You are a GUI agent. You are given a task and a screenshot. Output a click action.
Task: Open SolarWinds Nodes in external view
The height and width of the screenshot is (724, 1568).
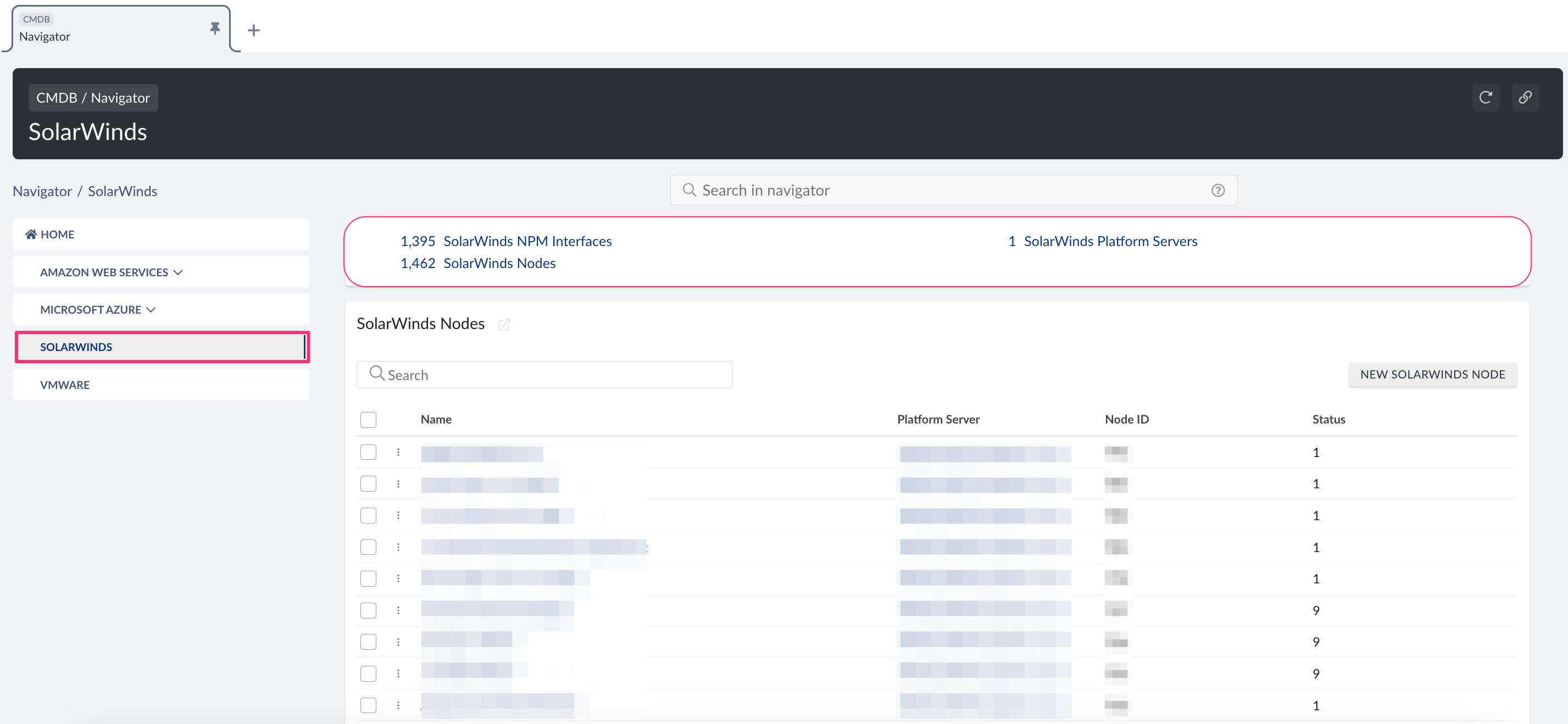504,325
